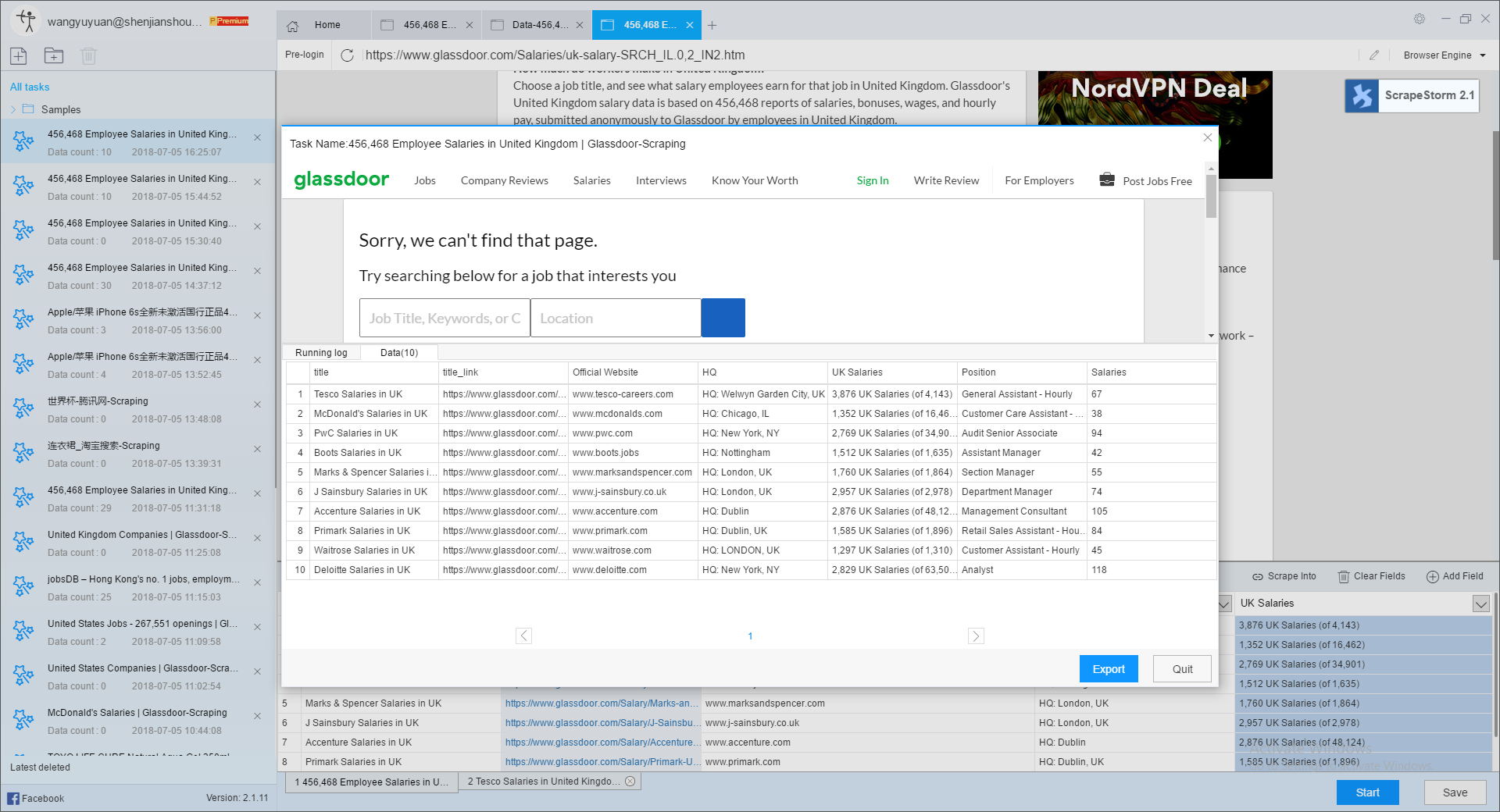
Task: Click the Quit button
Action: (x=1182, y=669)
